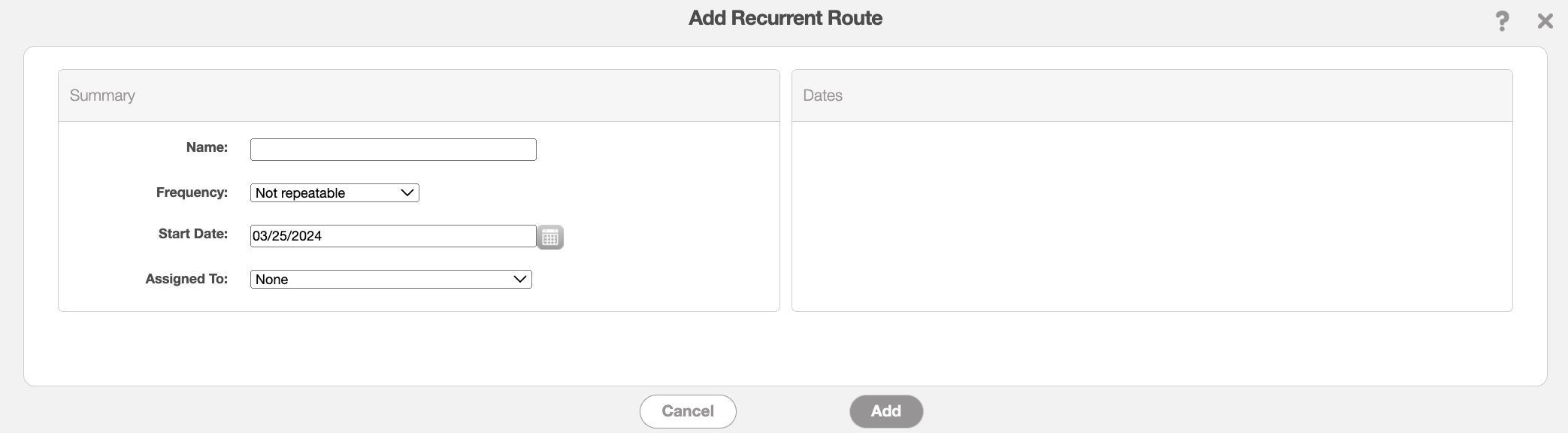Click the chevron arrow of Assigned To select
Viewport: 1568px width, 433px height.
click(519, 280)
